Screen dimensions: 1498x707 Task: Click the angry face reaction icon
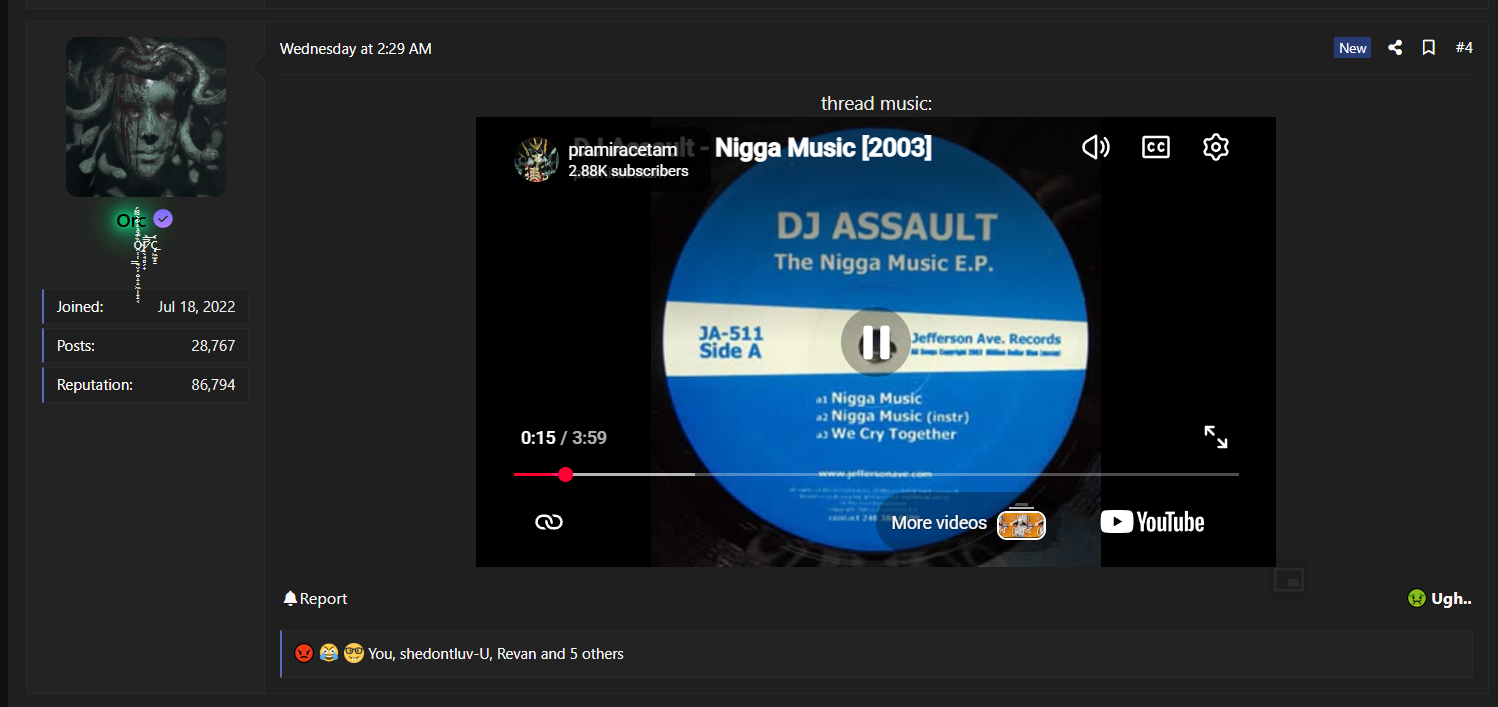click(x=304, y=653)
